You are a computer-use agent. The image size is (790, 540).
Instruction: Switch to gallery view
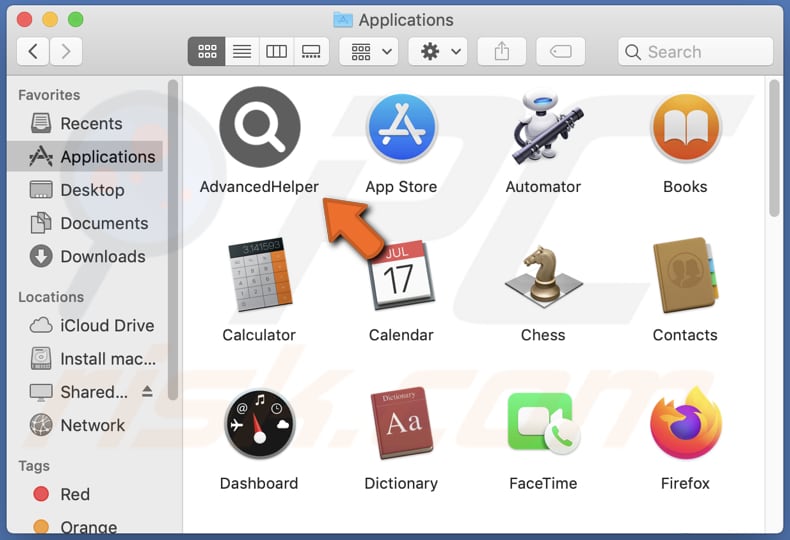coord(311,51)
